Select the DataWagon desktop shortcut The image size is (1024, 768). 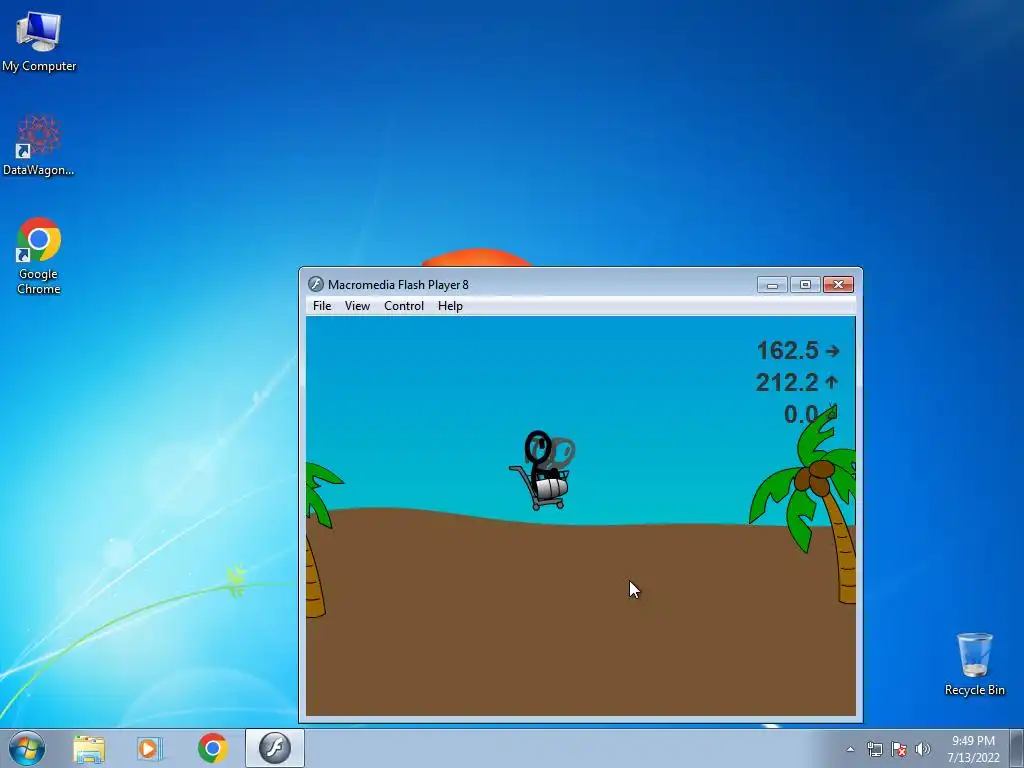[39, 145]
